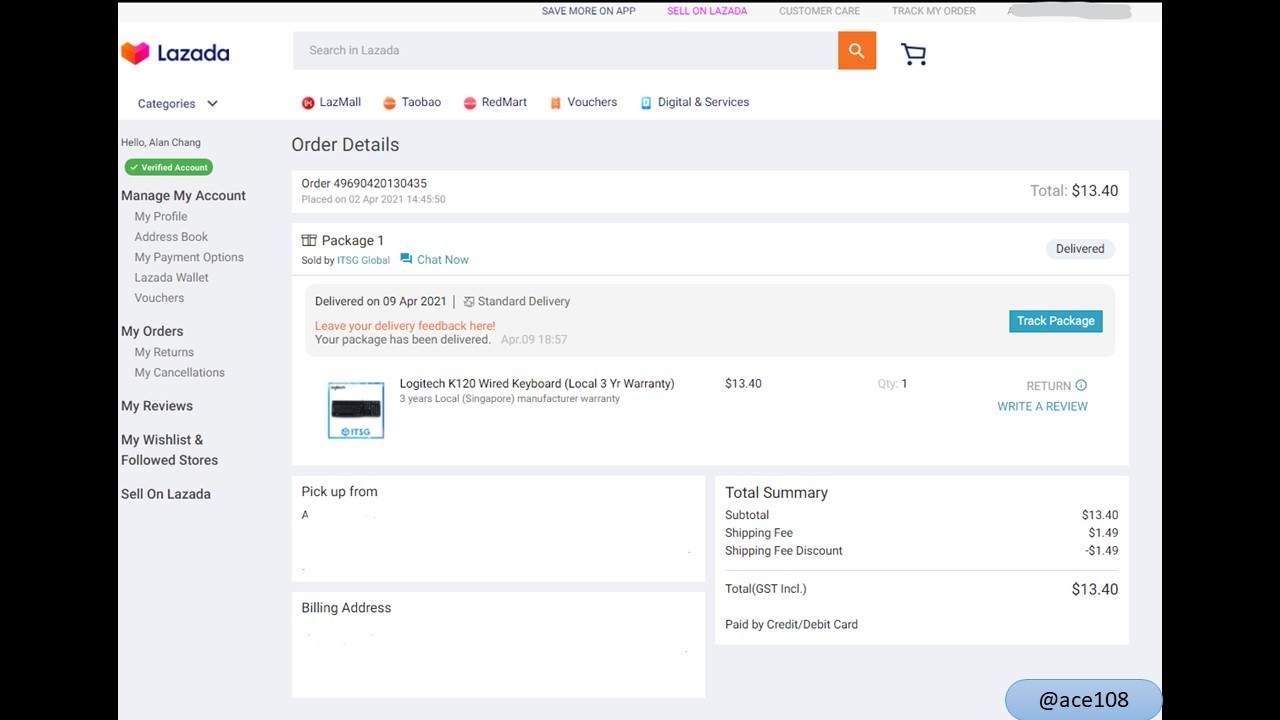The width and height of the screenshot is (1280, 720).
Task: Go to LazMall
Action: [x=340, y=102]
